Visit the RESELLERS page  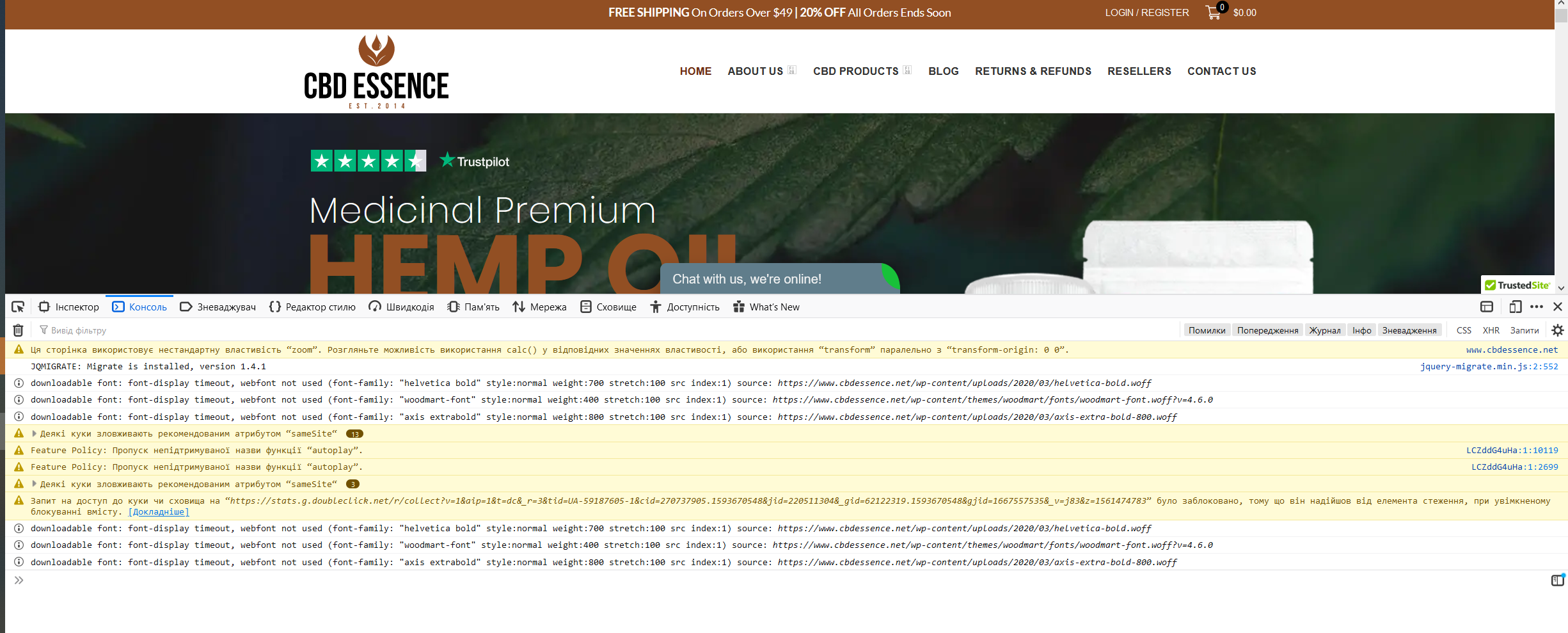coord(1139,71)
